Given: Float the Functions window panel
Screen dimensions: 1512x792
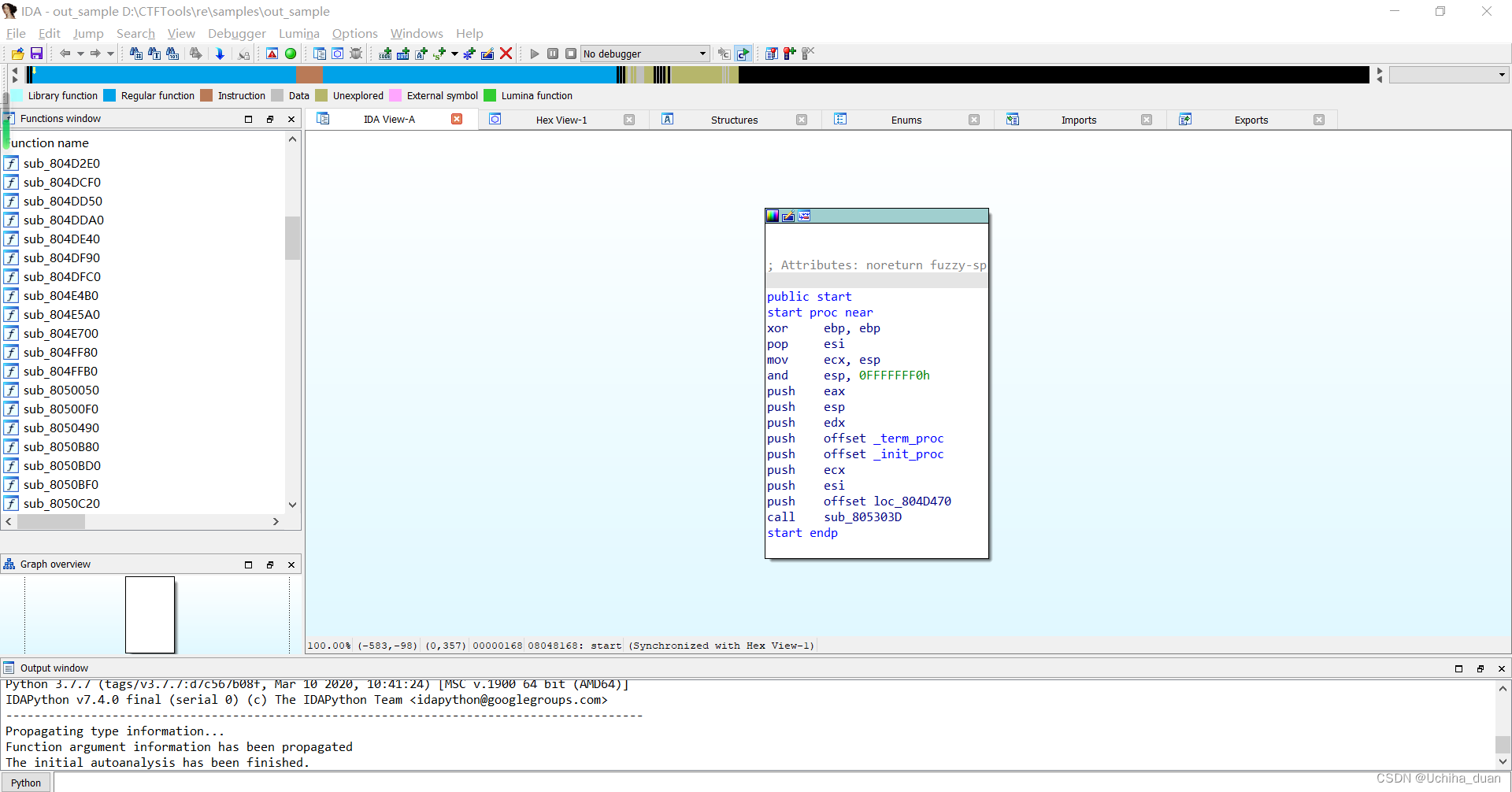Looking at the screenshot, I should [x=270, y=119].
